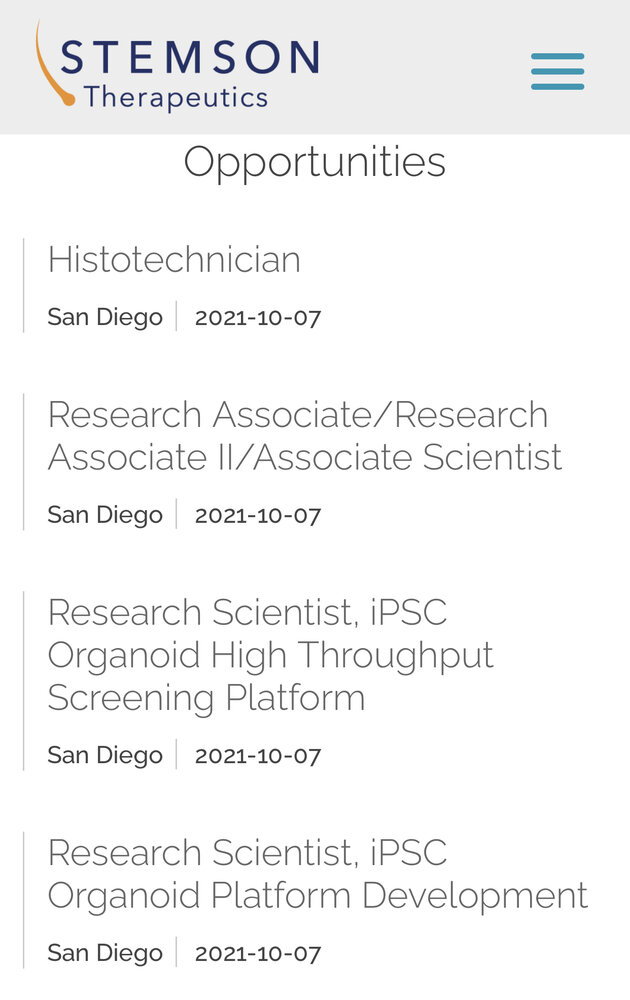Click date under High Throughput Screening job
630x1000 pixels.
pyautogui.click(x=258, y=755)
